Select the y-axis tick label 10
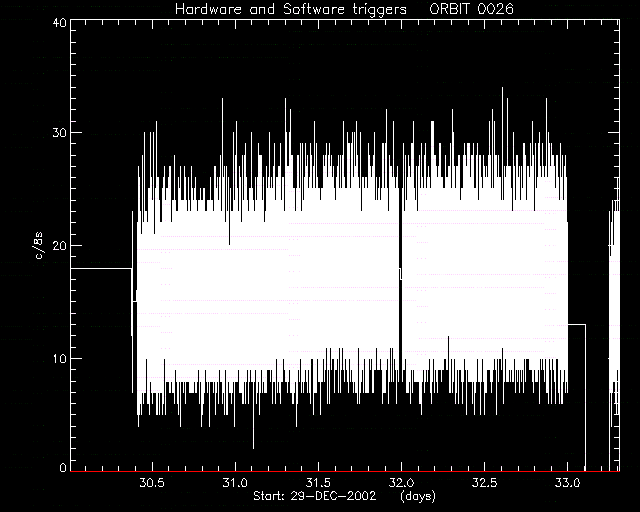The height and width of the screenshot is (512, 640). click(x=60, y=358)
